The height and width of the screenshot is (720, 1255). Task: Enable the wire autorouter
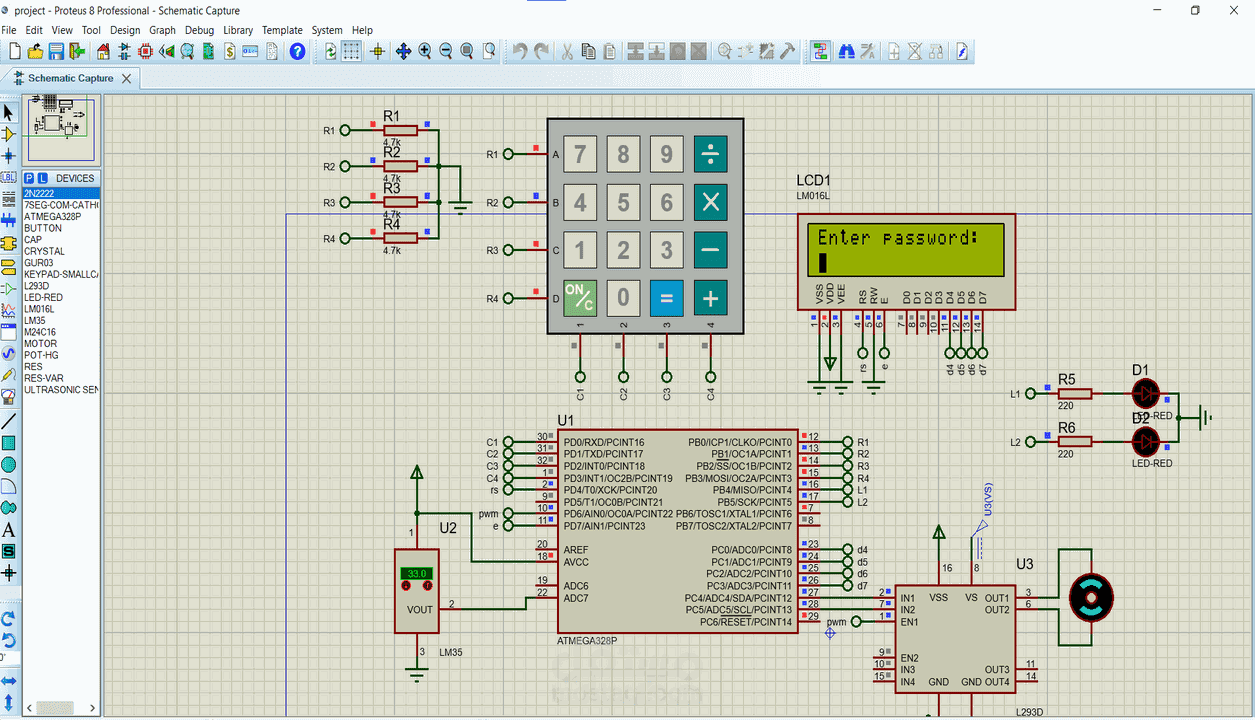click(x=819, y=50)
